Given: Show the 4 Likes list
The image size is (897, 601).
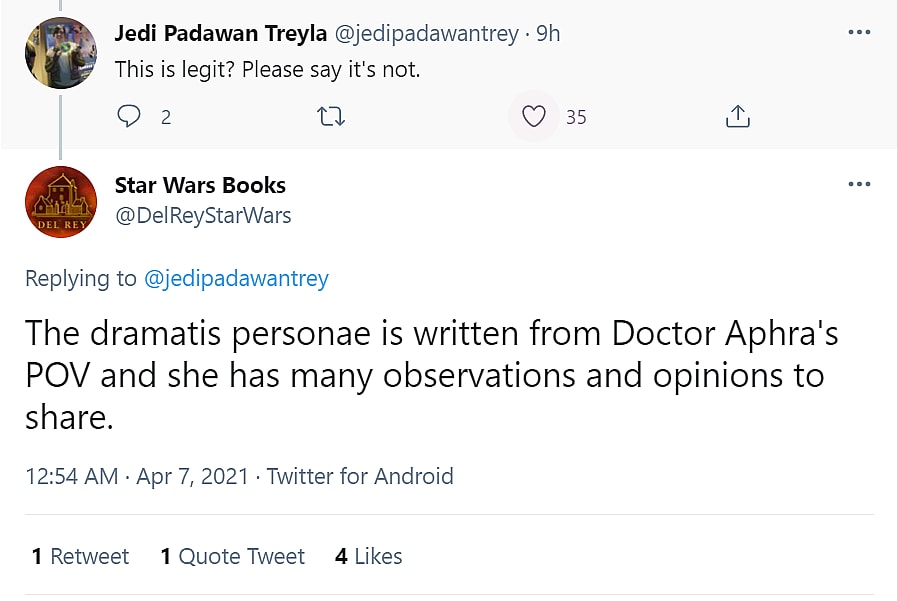Looking at the screenshot, I should [x=368, y=556].
